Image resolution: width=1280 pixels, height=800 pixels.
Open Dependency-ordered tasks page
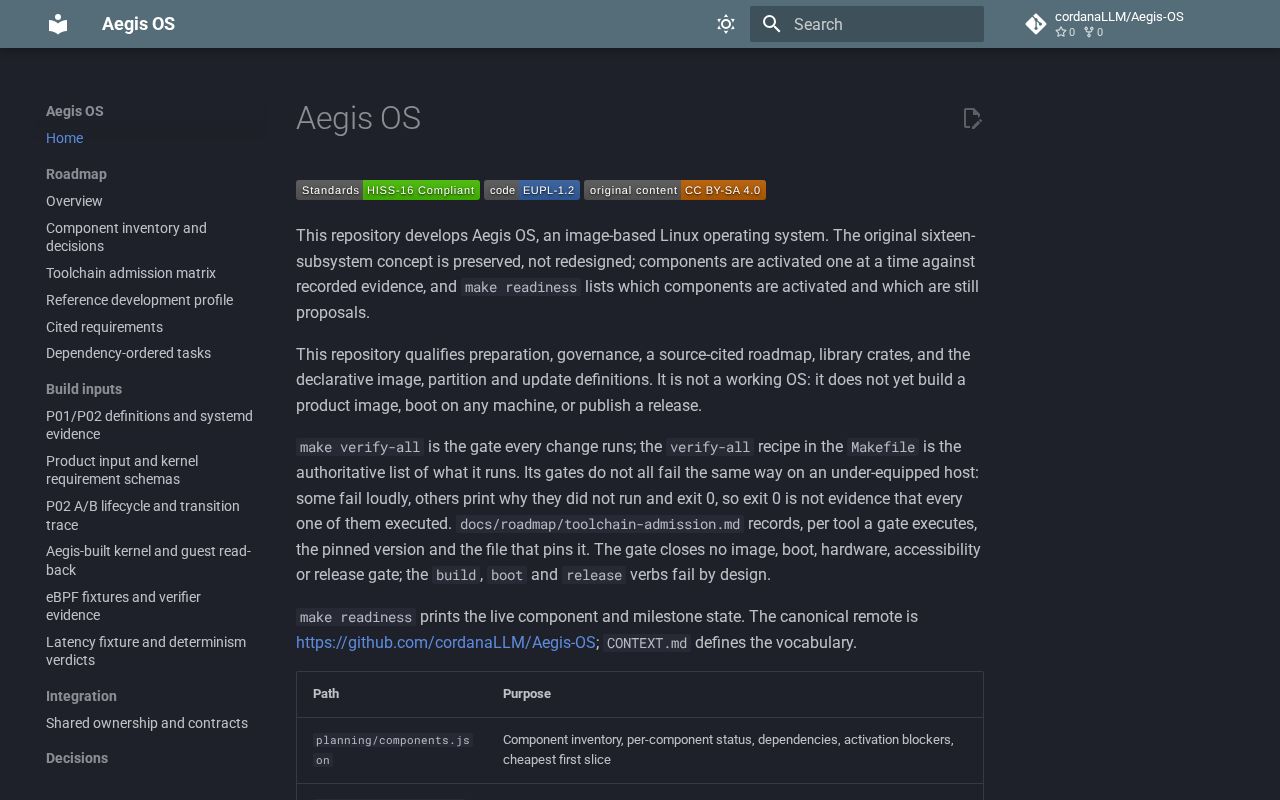[128, 353]
